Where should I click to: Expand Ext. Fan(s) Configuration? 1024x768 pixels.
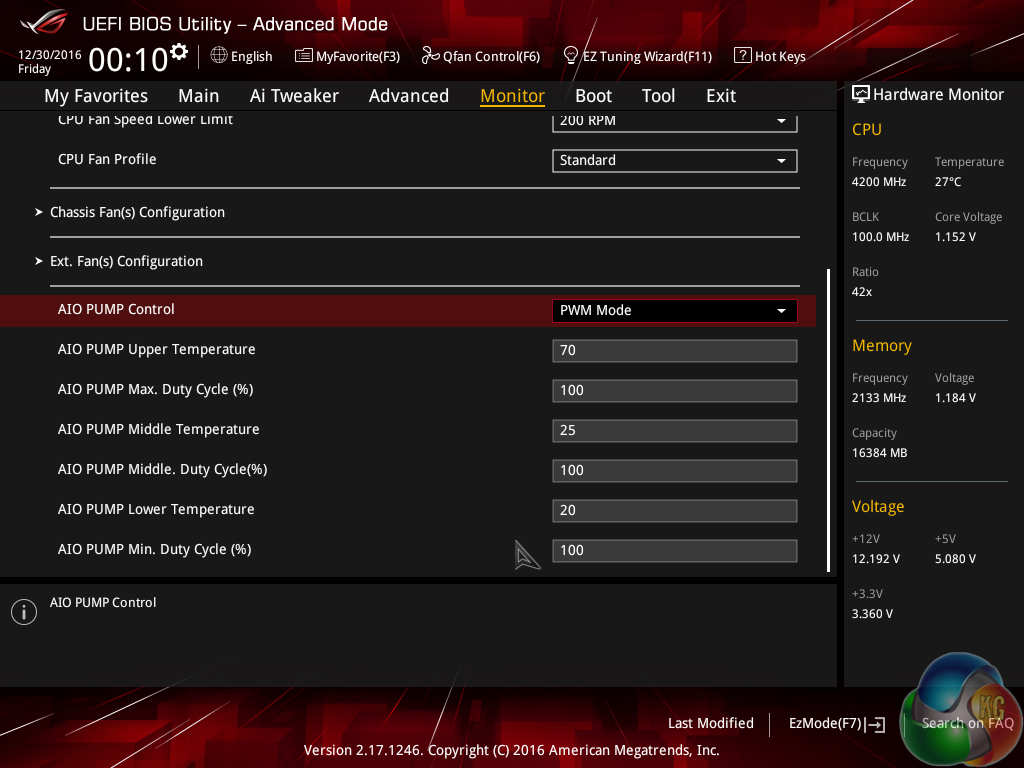pos(126,261)
